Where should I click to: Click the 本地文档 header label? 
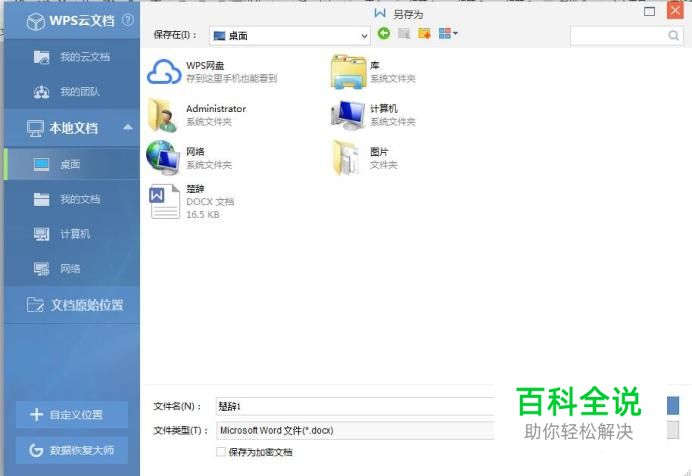(x=74, y=128)
